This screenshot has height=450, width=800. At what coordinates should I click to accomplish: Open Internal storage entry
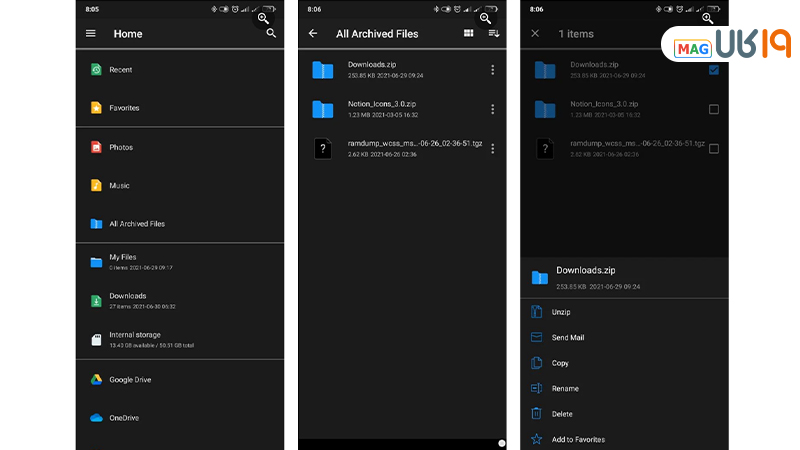coord(134,339)
